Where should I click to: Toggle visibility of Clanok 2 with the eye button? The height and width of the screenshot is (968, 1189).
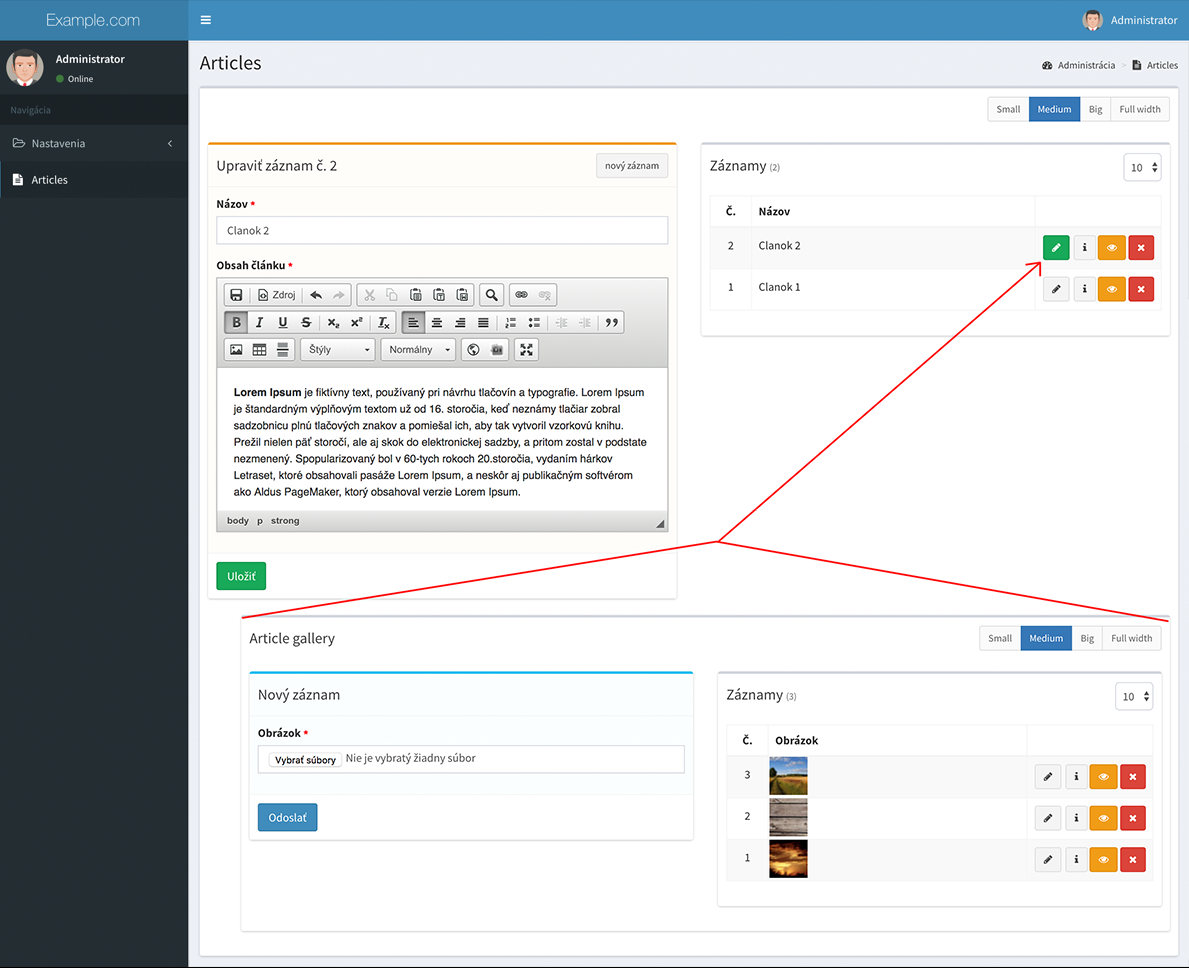click(x=1112, y=248)
